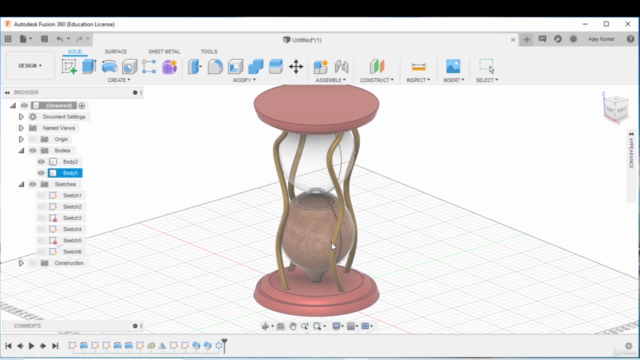Click the Measure inspect icon
640x360 pixels.
click(x=419, y=66)
